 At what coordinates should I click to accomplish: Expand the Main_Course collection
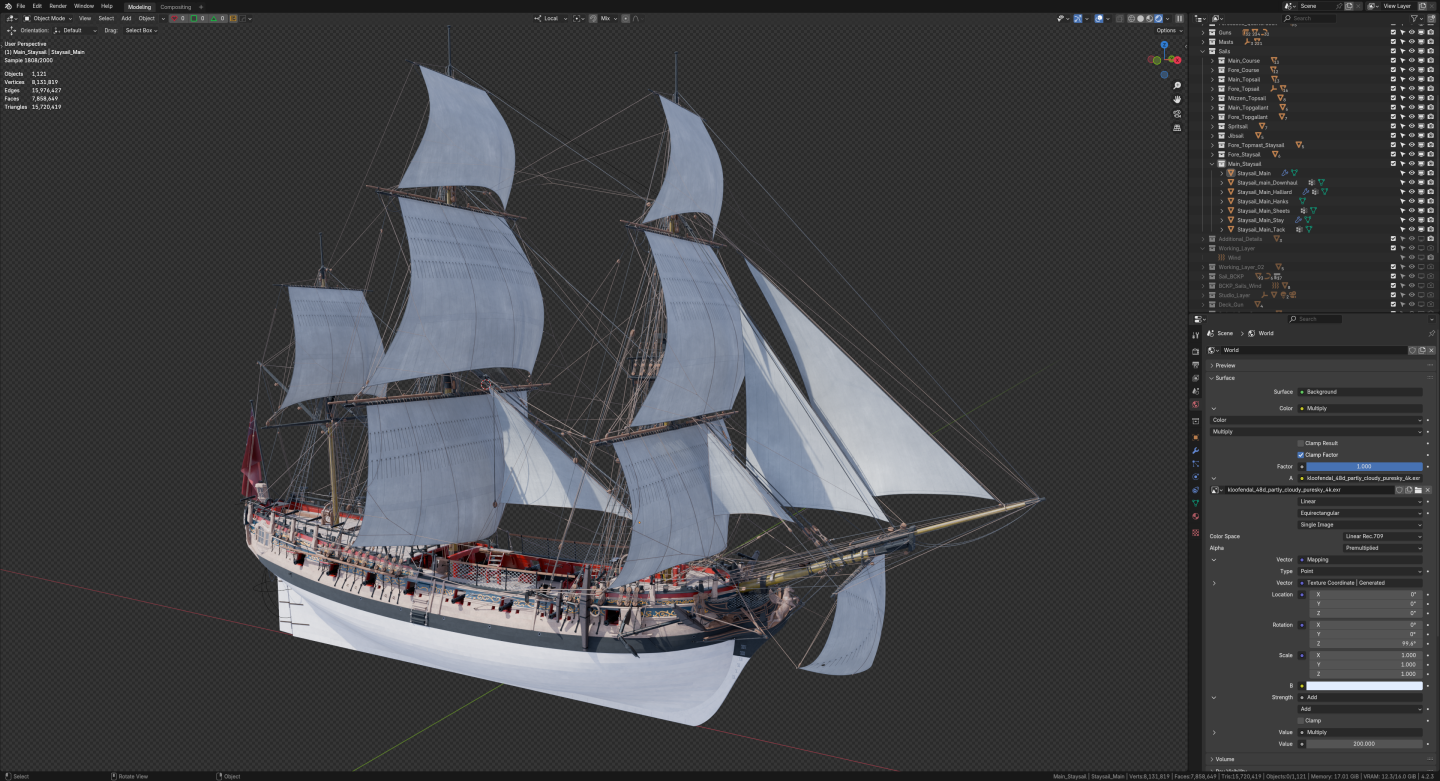[1212, 61]
